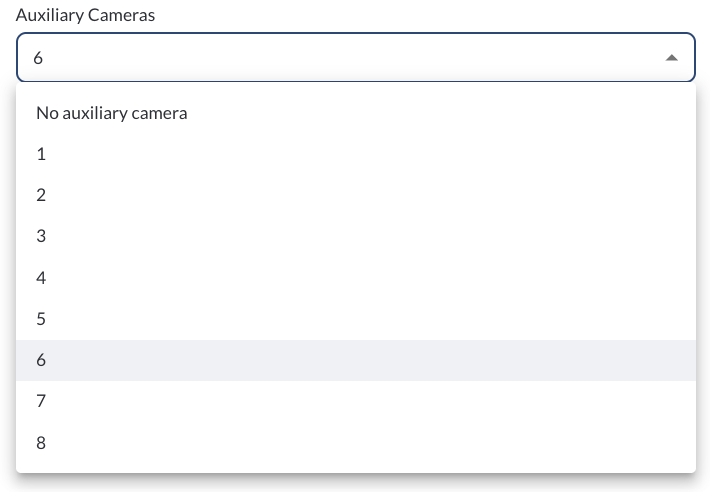Viewport: 710px width, 492px height.
Task: Click the Auxiliary Cameras field label
Action: [x=85, y=15]
